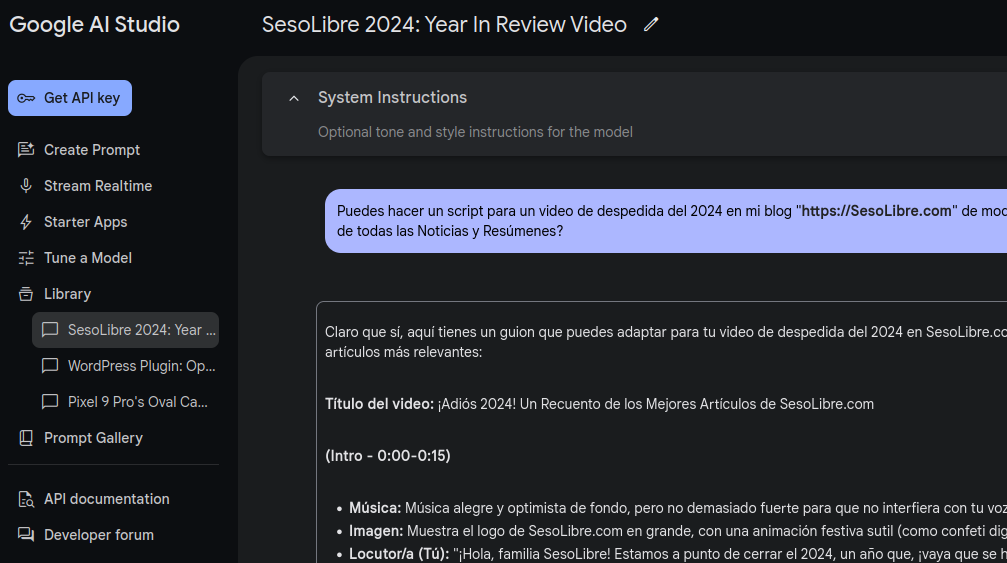Click the prompt title SesoLibre 2024: Year In Review Video
This screenshot has width=1007, height=563.
point(444,24)
